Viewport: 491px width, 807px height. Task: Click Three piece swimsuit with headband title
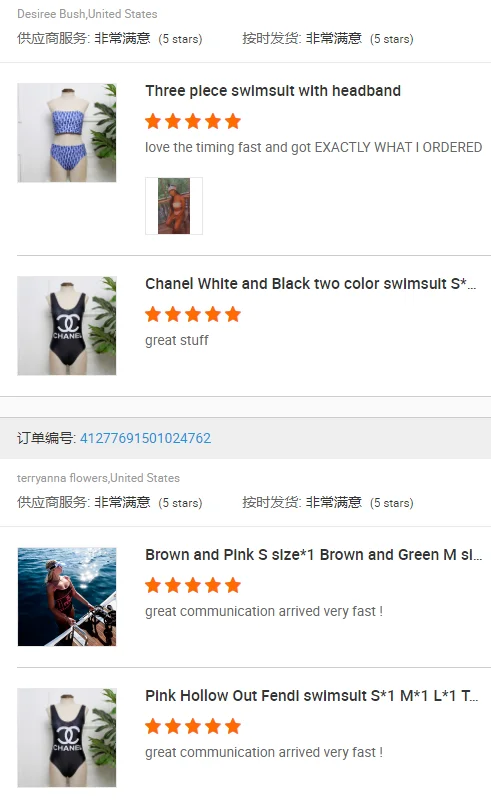(273, 91)
